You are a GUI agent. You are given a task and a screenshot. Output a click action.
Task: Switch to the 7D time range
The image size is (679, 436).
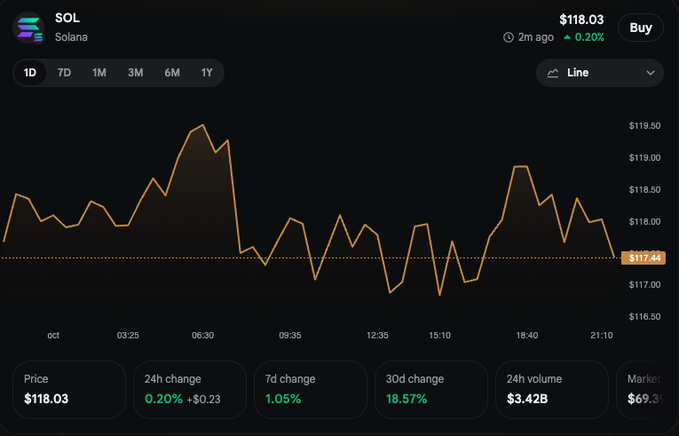pos(64,73)
